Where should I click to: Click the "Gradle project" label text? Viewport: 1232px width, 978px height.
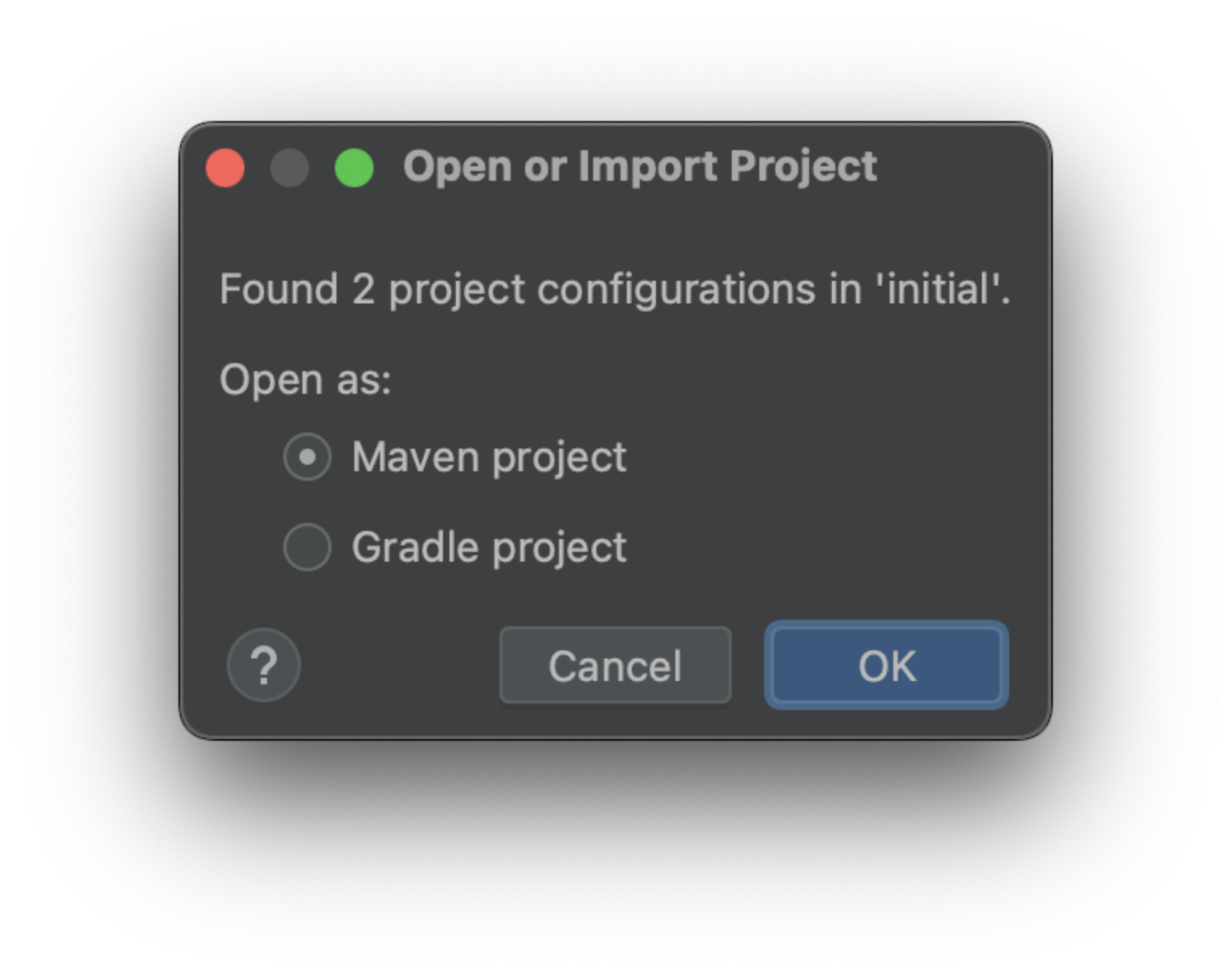489,547
